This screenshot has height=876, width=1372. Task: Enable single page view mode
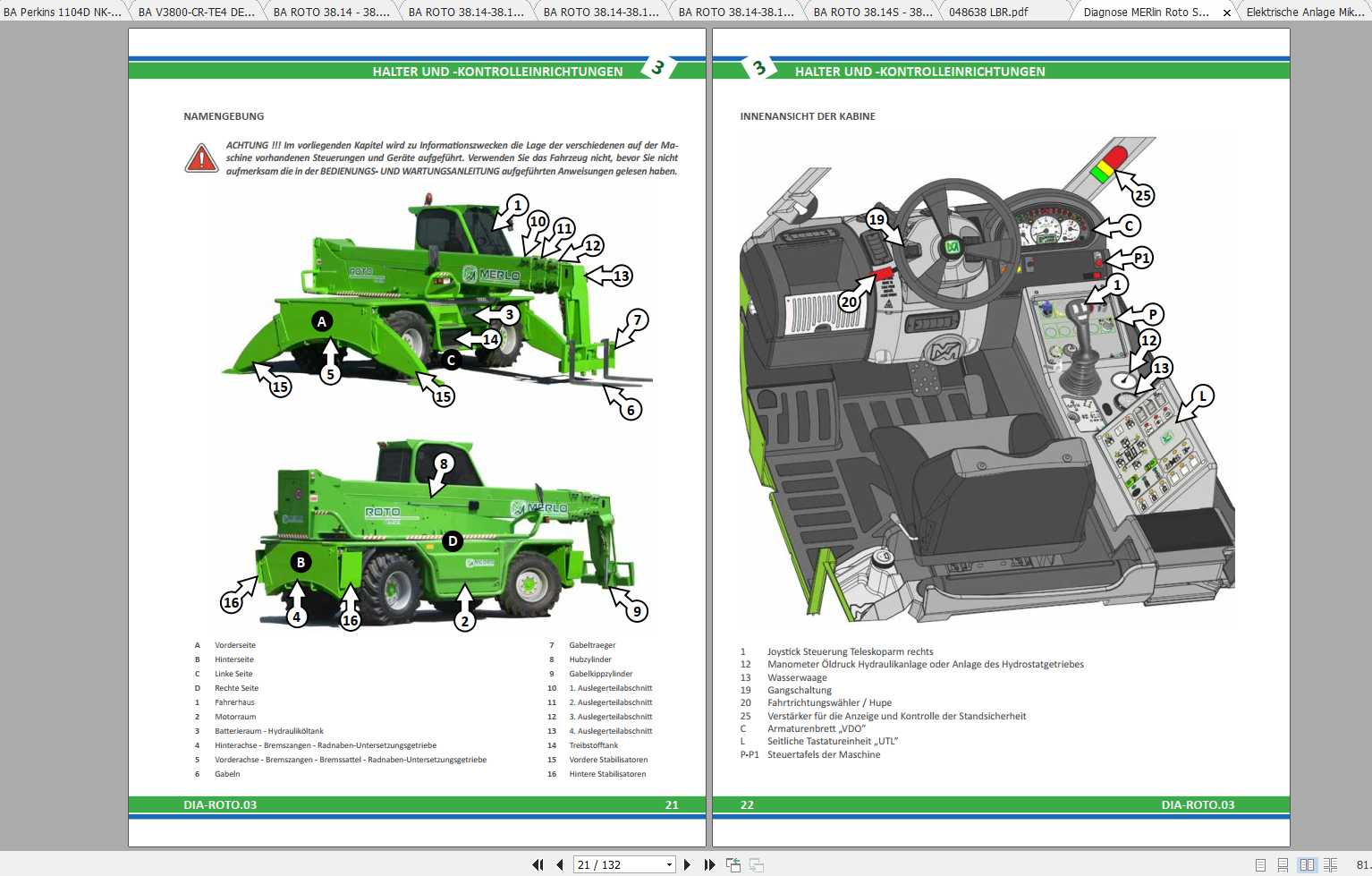(x=1260, y=865)
